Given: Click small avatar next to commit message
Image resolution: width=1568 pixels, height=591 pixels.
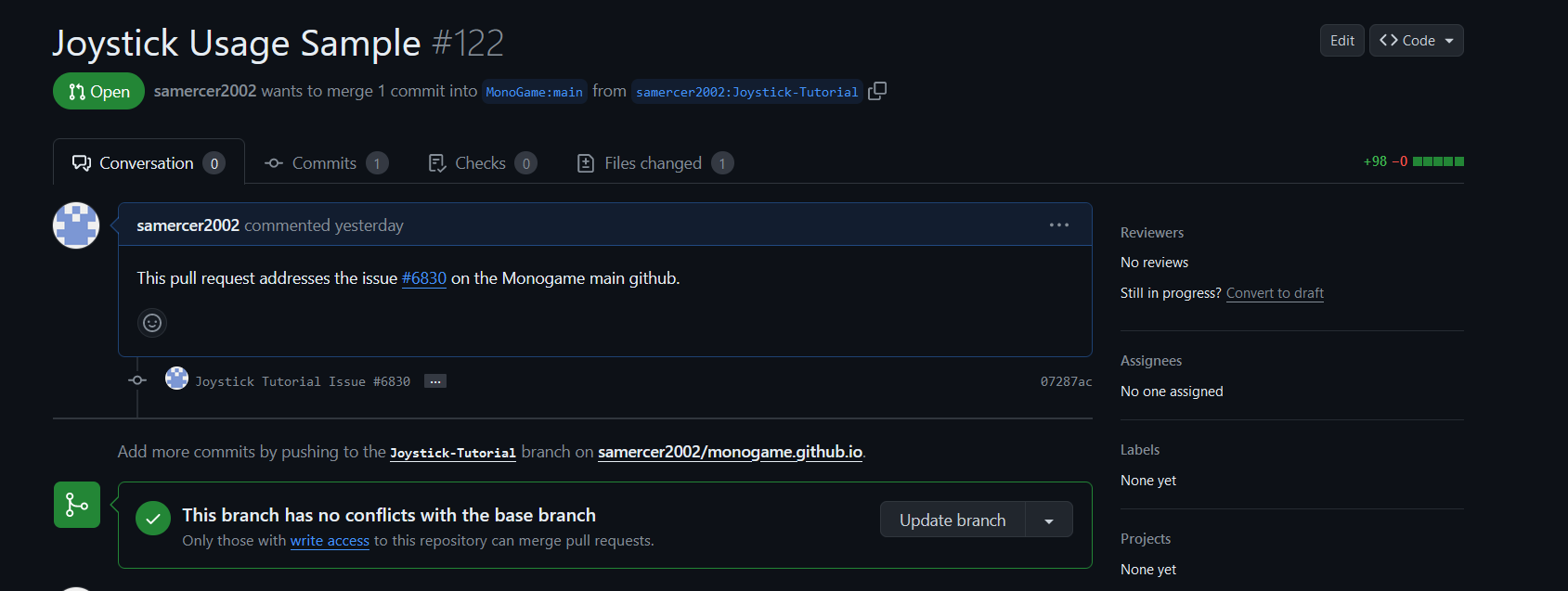Looking at the screenshot, I should pyautogui.click(x=176, y=379).
